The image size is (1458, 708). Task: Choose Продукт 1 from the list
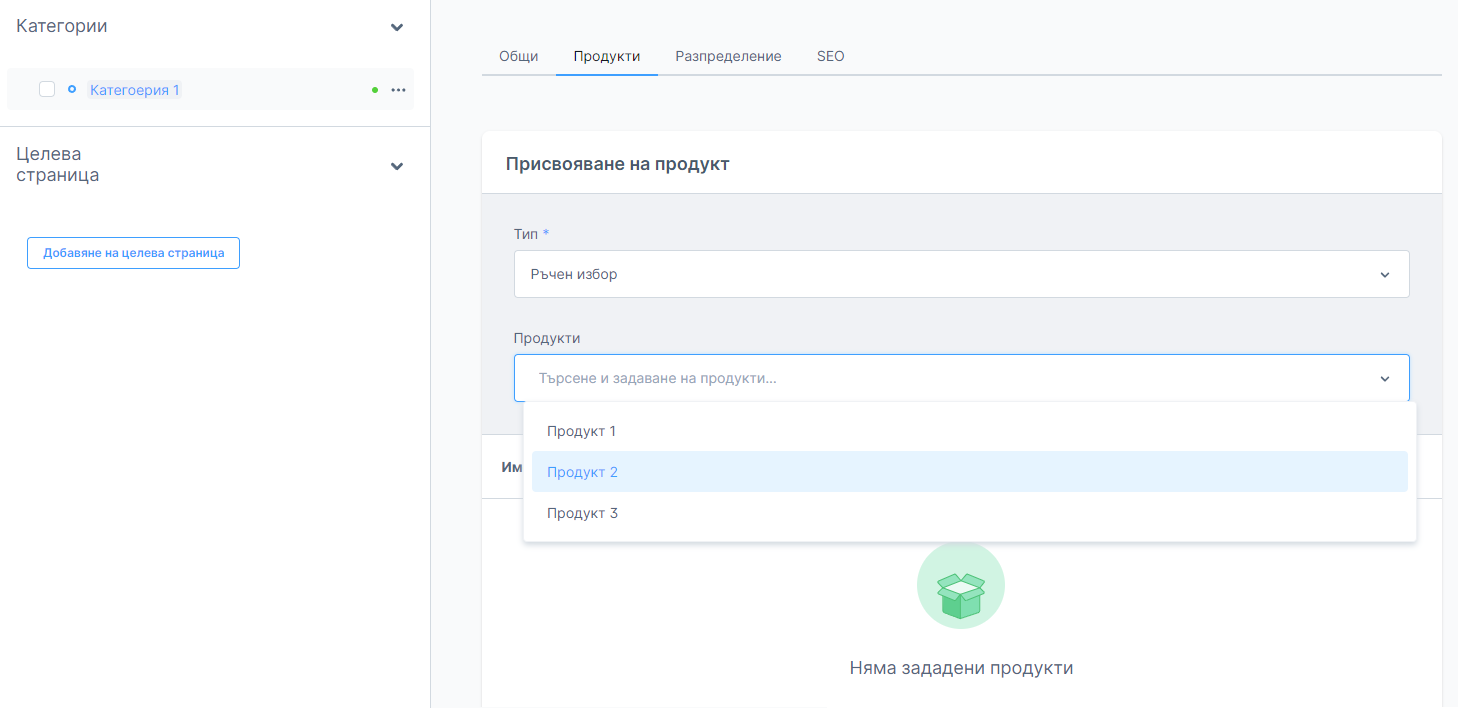pyautogui.click(x=581, y=431)
